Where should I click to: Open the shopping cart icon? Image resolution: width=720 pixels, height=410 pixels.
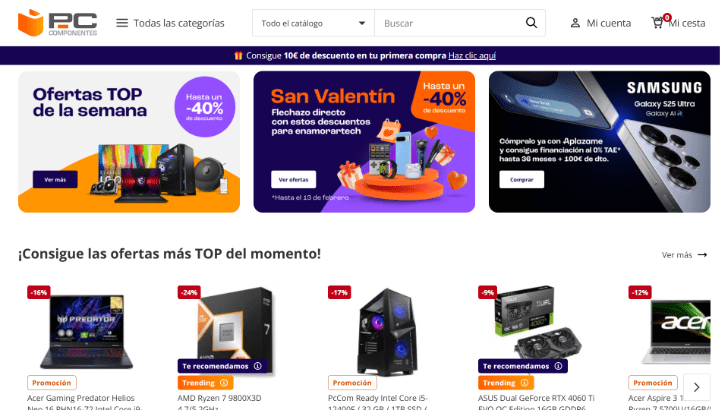pos(658,22)
